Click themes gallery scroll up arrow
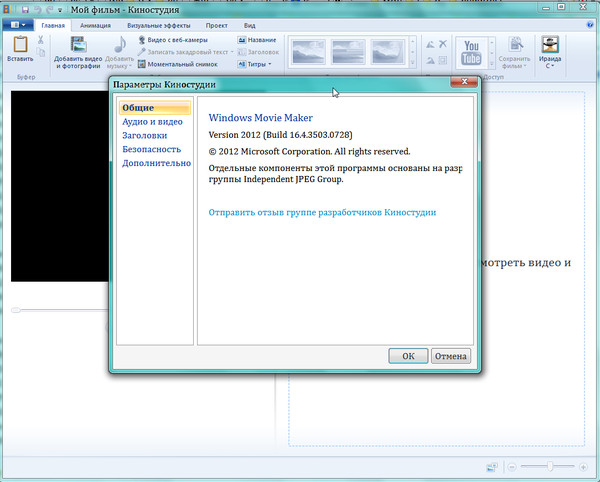Screen dimensions: 600x482 tap(413, 41)
